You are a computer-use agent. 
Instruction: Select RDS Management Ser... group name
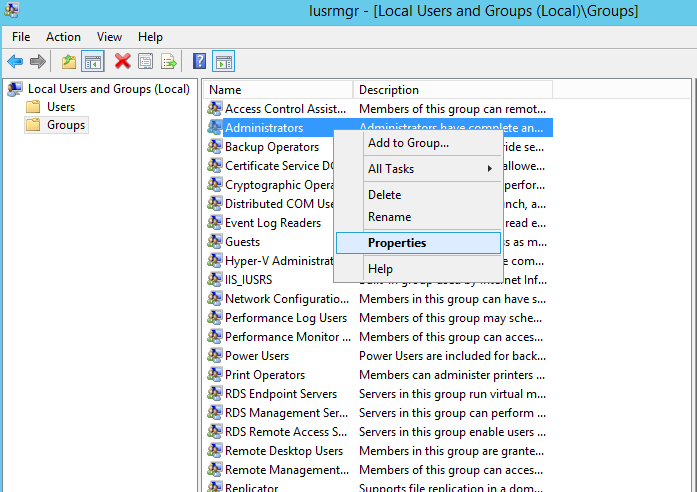point(286,413)
